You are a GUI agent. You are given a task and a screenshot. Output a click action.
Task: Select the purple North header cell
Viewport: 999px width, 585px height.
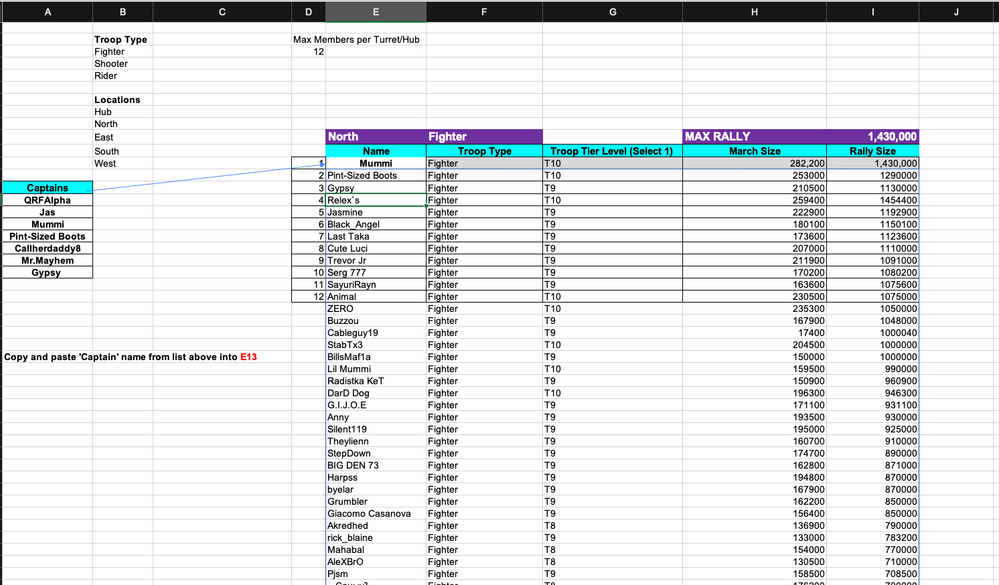click(x=375, y=137)
